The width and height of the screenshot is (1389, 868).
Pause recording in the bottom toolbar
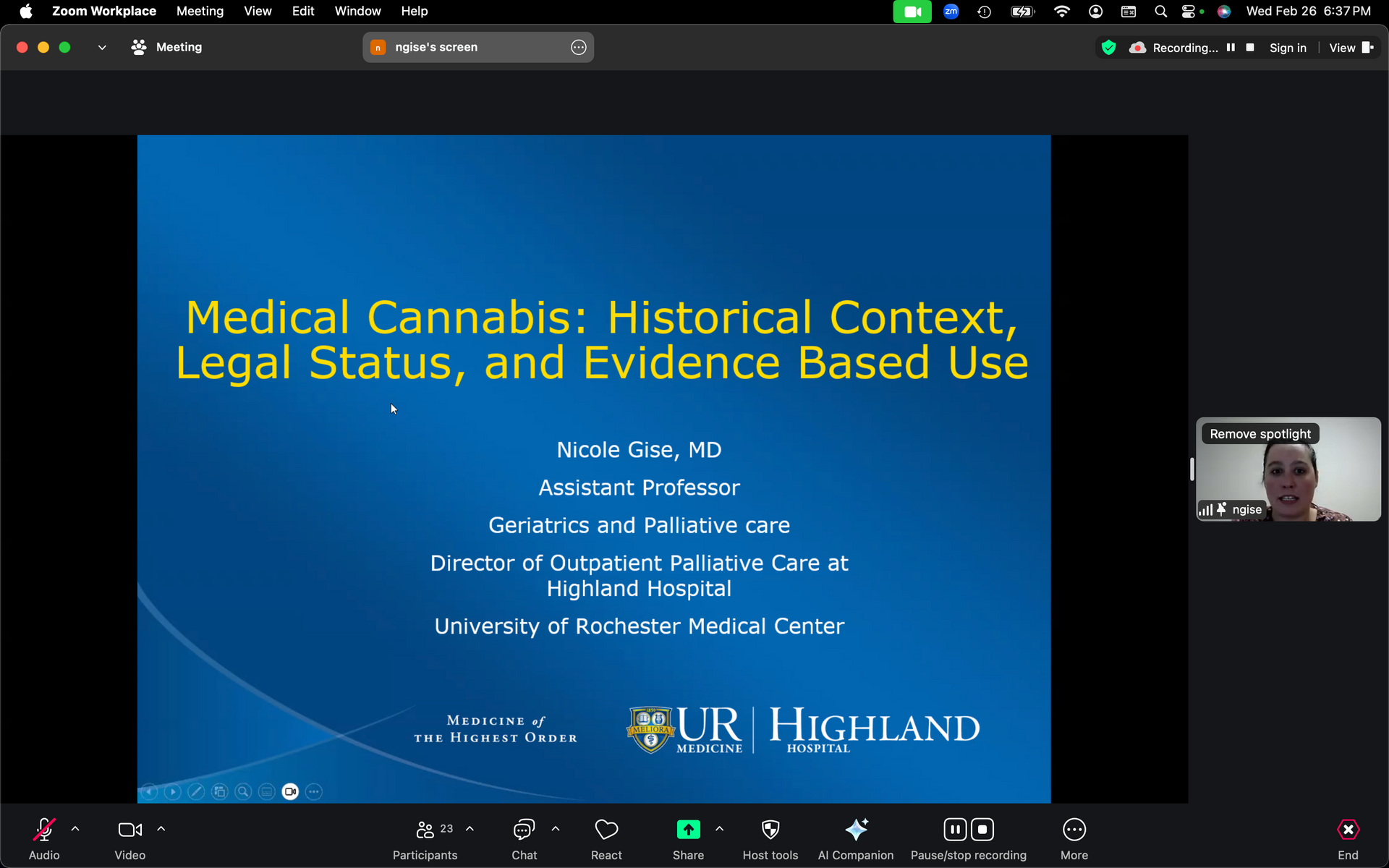(955, 830)
